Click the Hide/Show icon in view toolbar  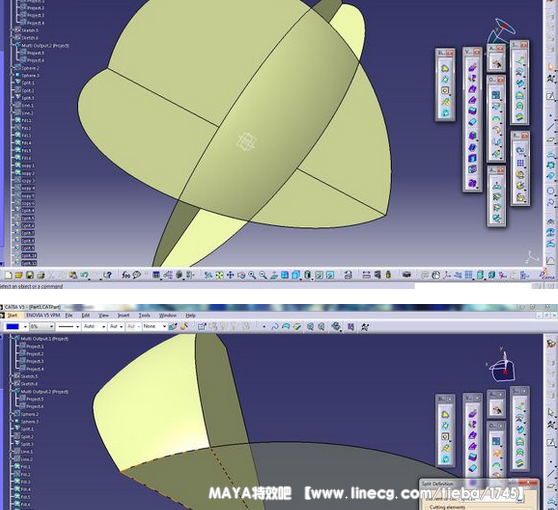pos(319,275)
